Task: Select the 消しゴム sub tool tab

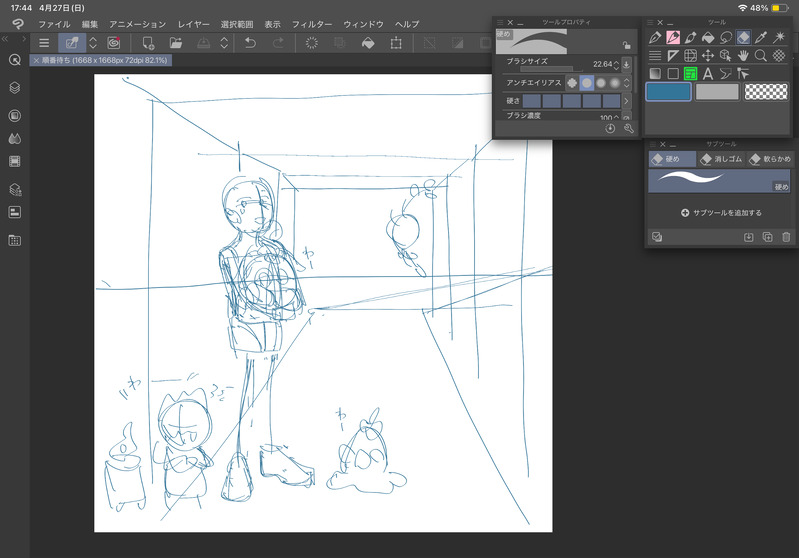Action: [x=722, y=159]
